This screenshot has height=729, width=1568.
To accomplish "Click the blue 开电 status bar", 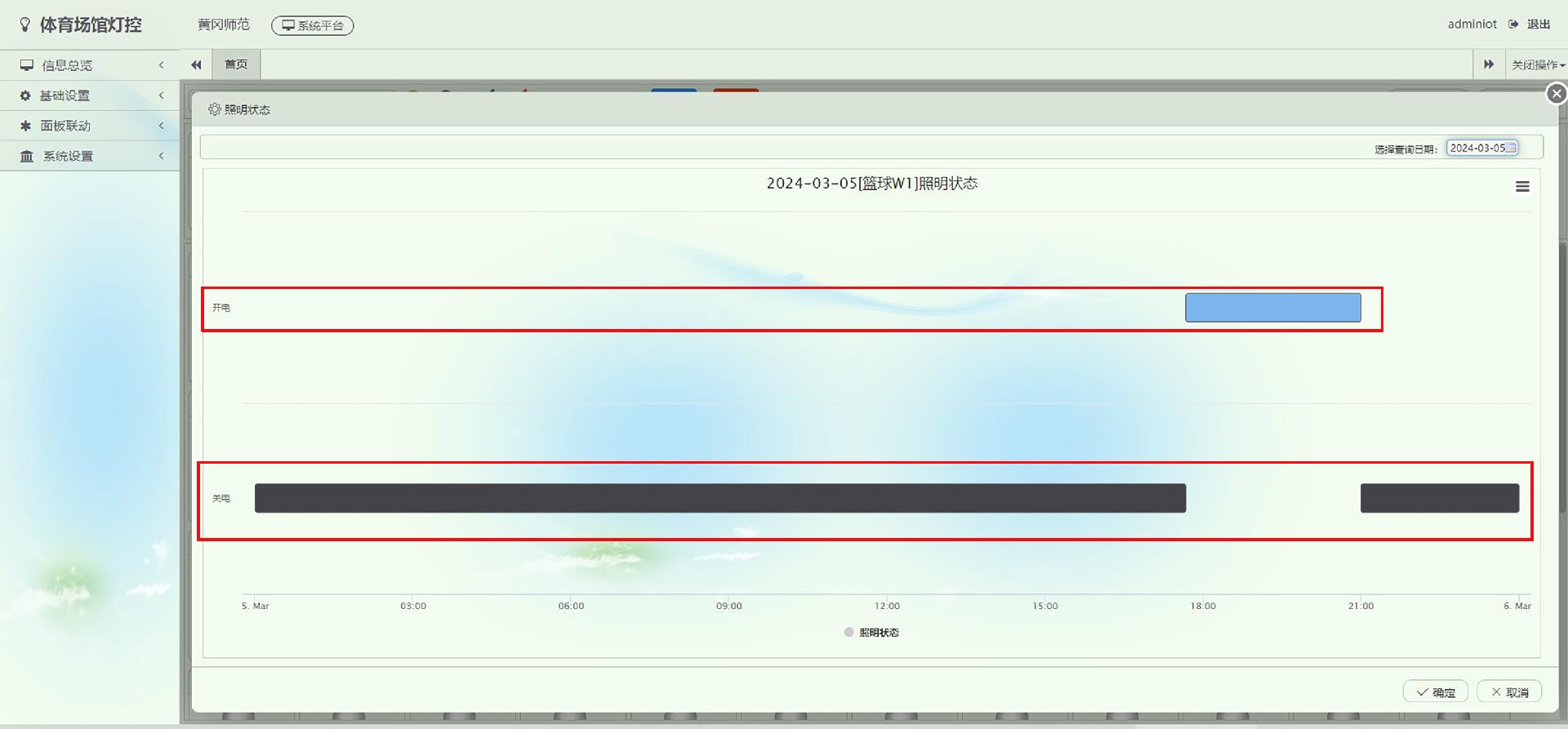I will (1272, 308).
